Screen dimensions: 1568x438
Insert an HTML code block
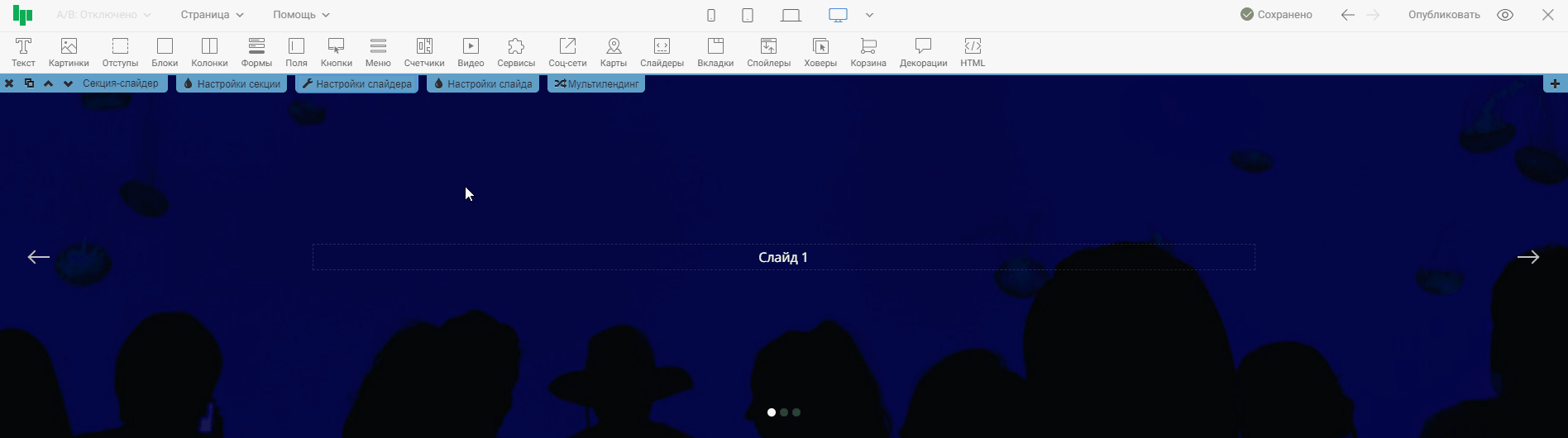[x=973, y=52]
